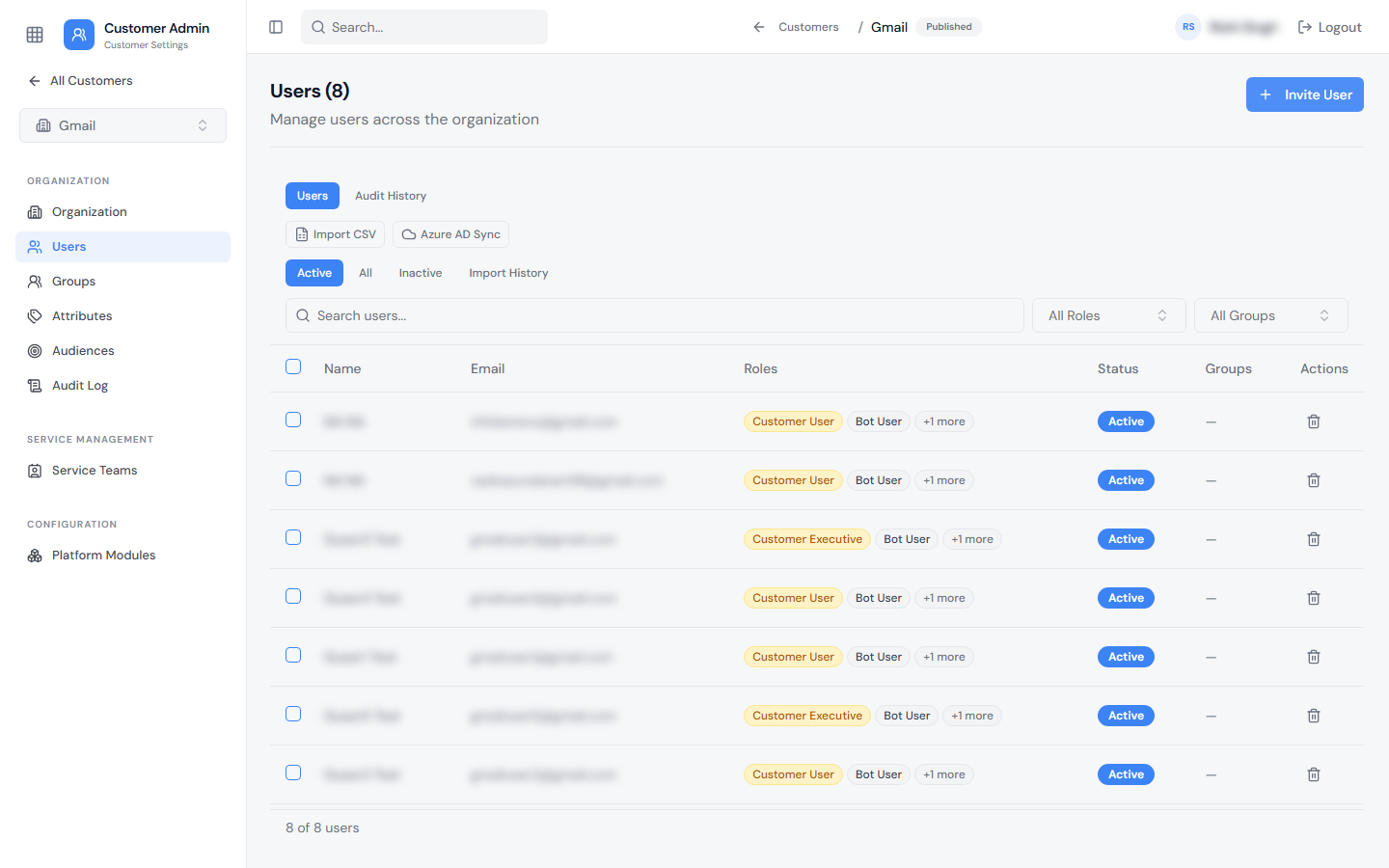Select the Users tab above Import CSV

coord(313,196)
